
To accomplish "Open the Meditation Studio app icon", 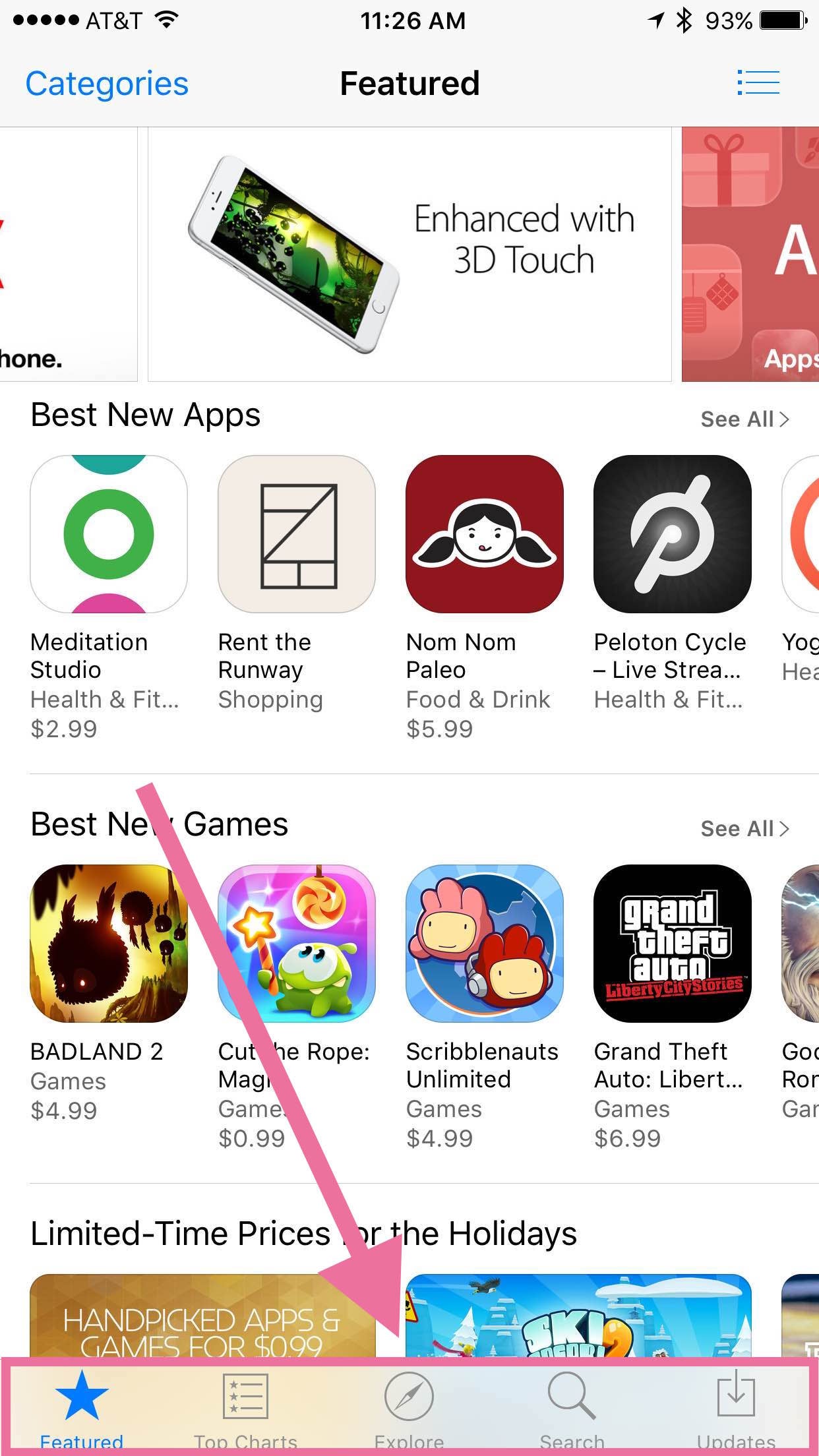I will 109,534.
